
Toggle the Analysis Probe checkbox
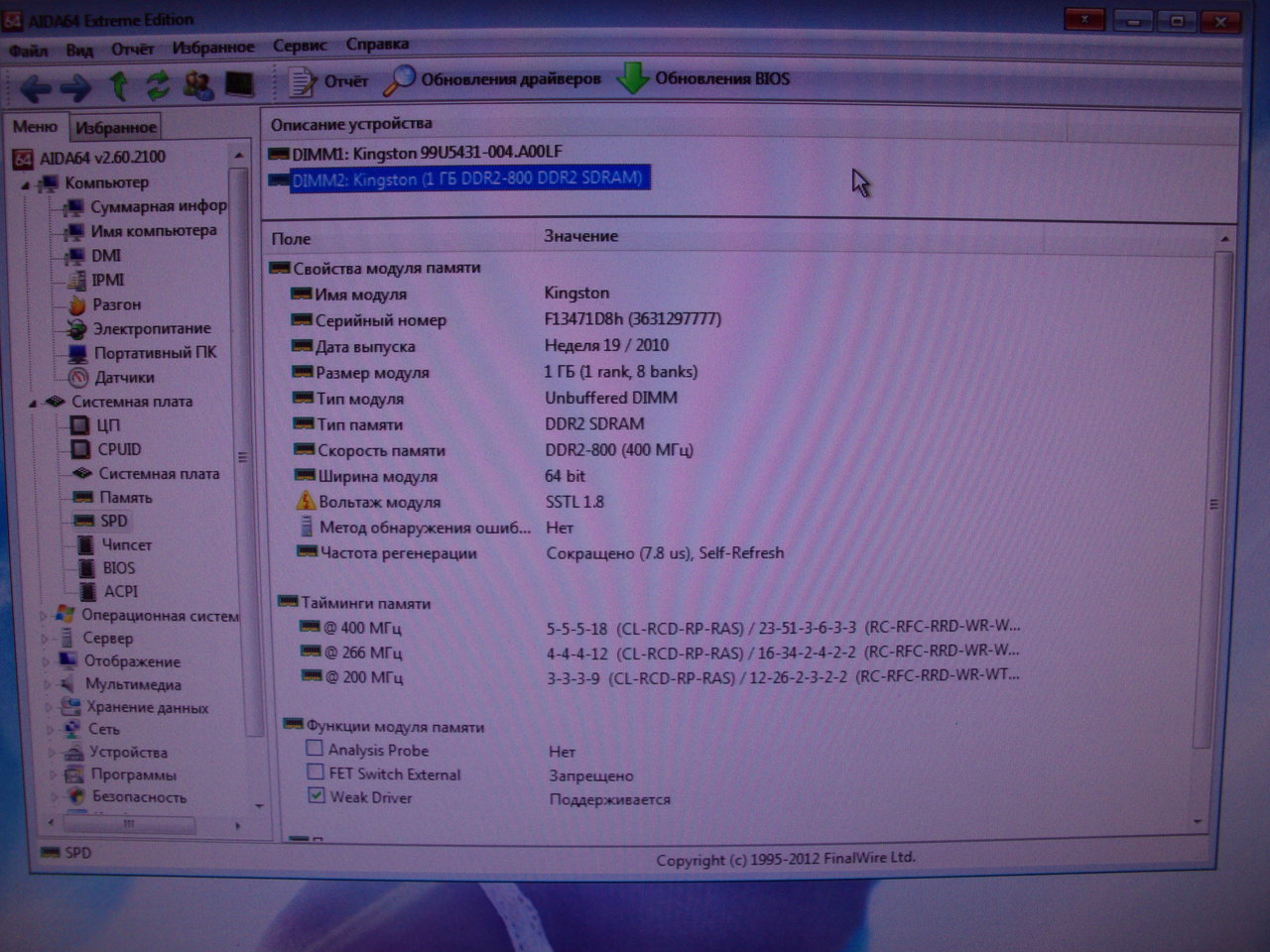point(315,749)
